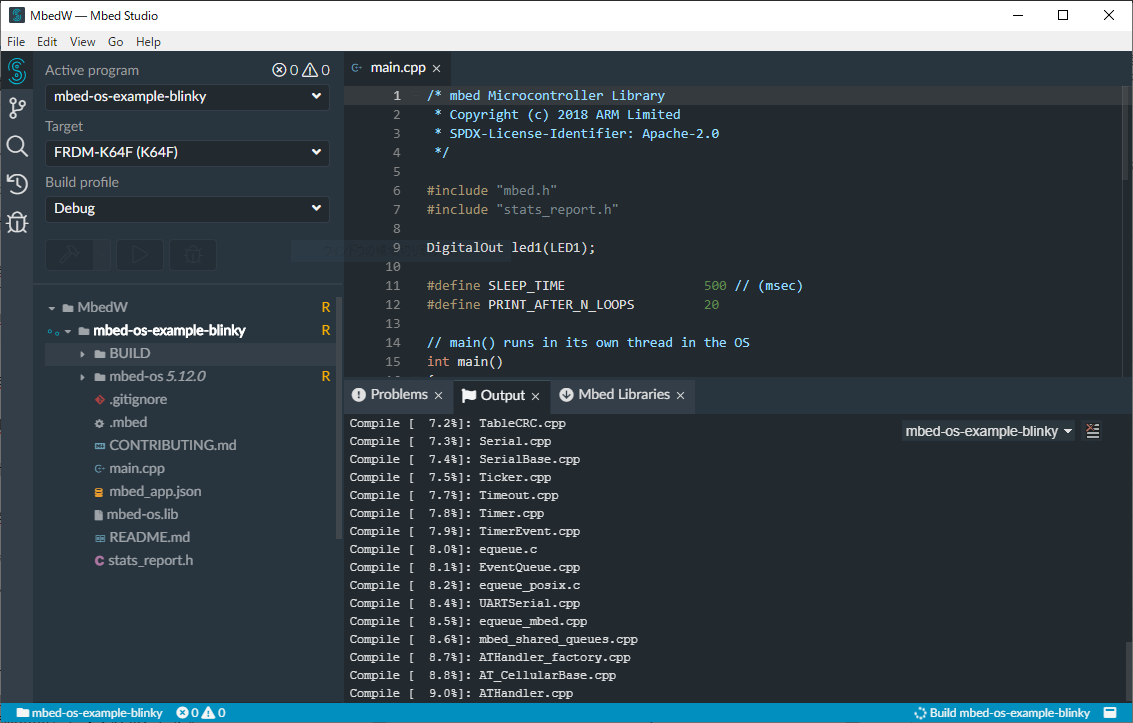Click the #define SLEEP_TIME line

(x=615, y=286)
